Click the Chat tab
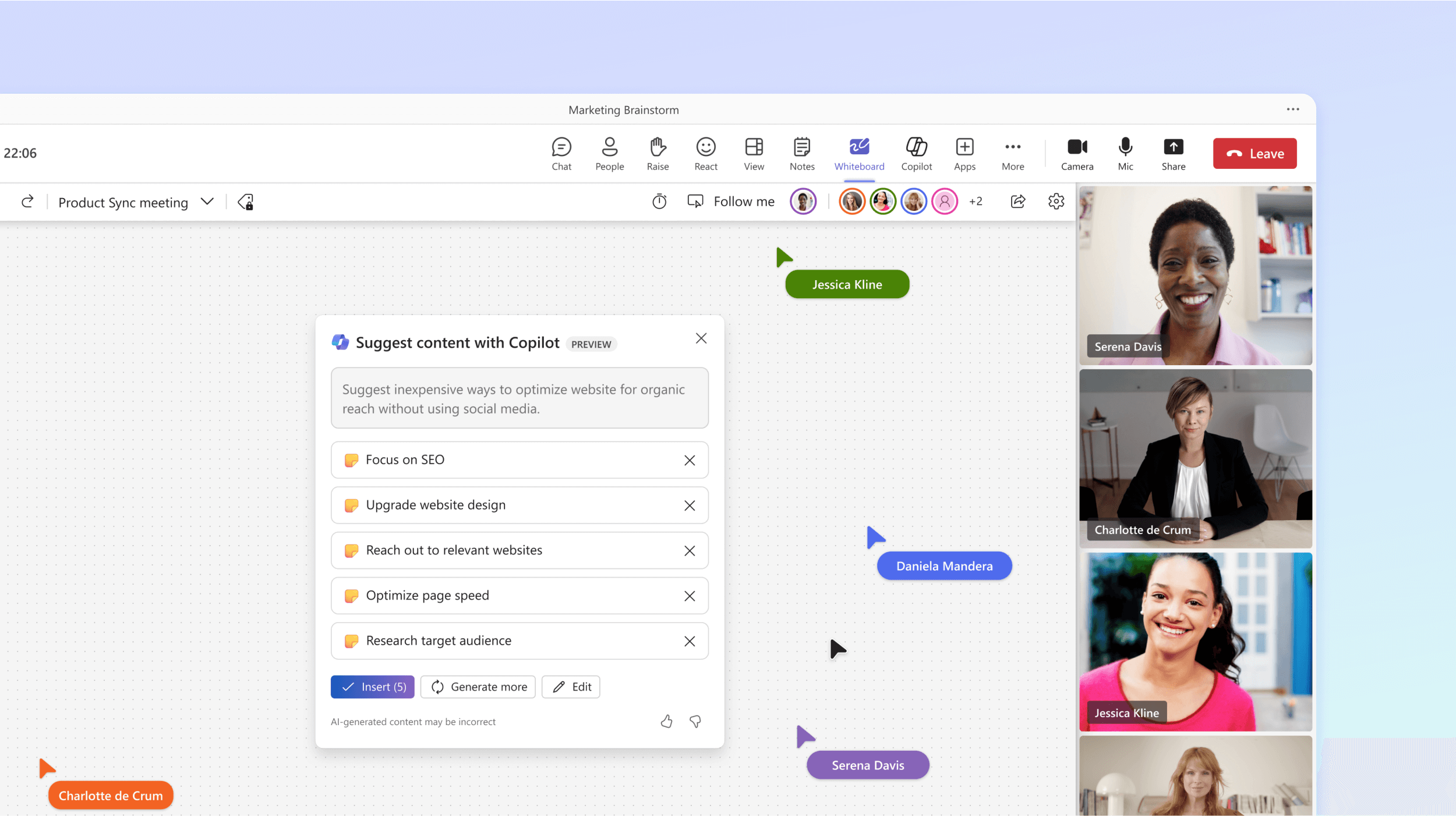The image size is (1456, 816). pos(561,153)
